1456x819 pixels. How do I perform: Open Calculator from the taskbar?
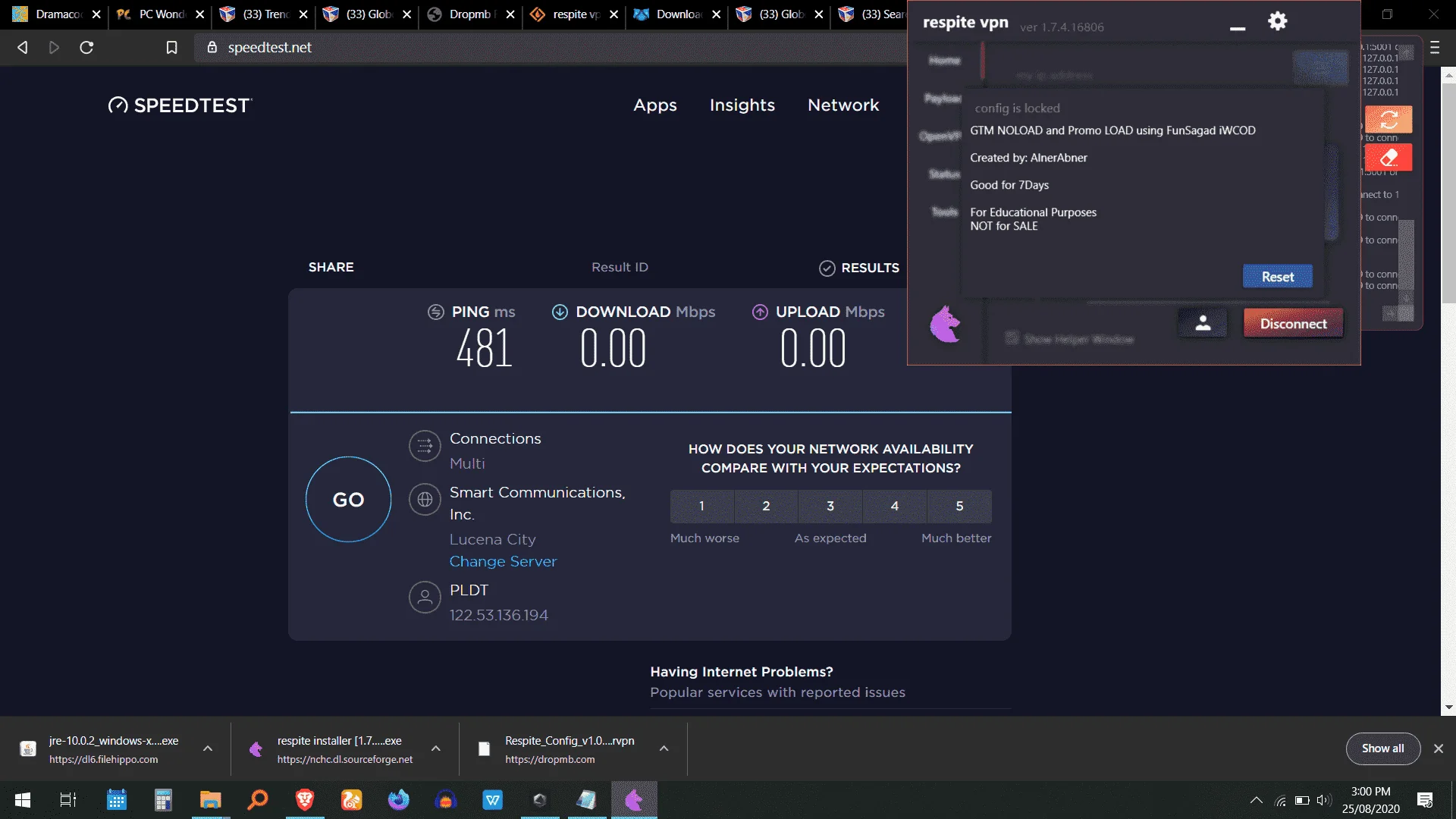(x=163, y=799)
